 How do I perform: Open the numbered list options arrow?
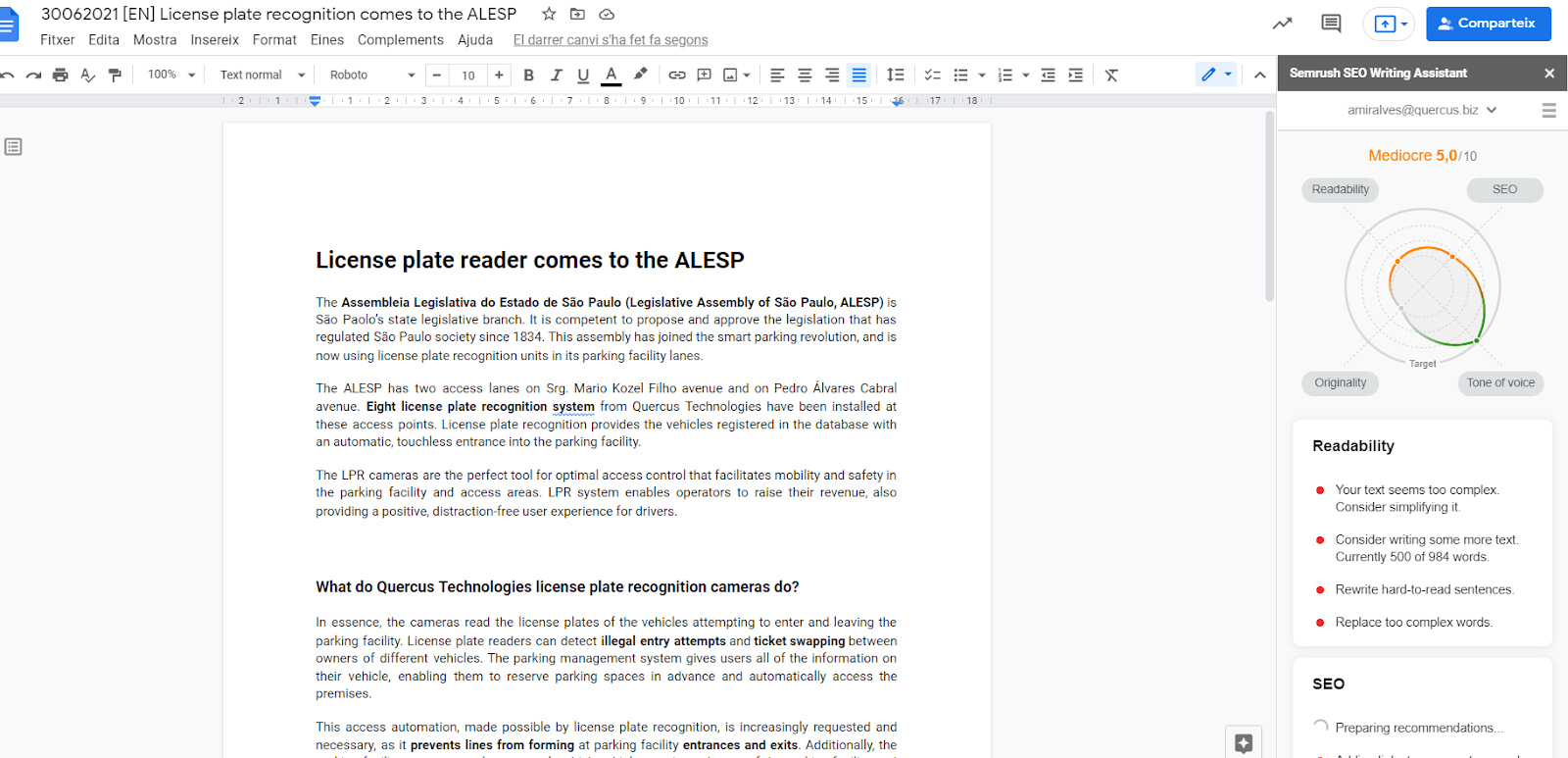[x=1026, y=75]
